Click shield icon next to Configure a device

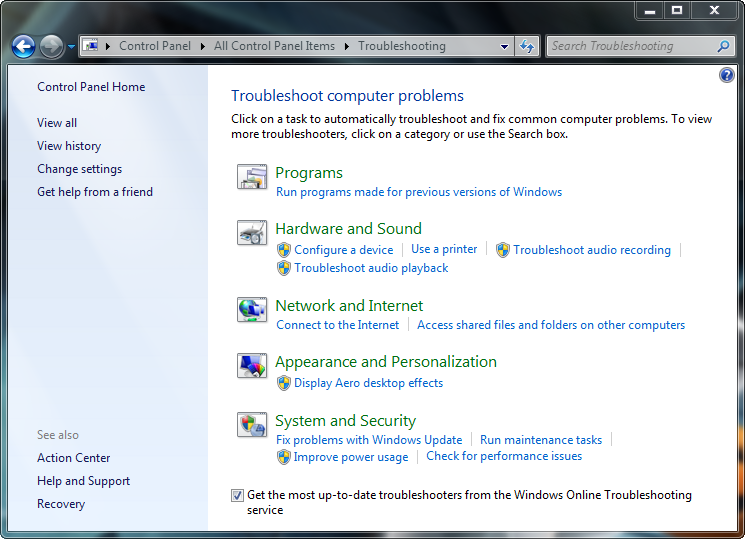click(x=284, y=250)
